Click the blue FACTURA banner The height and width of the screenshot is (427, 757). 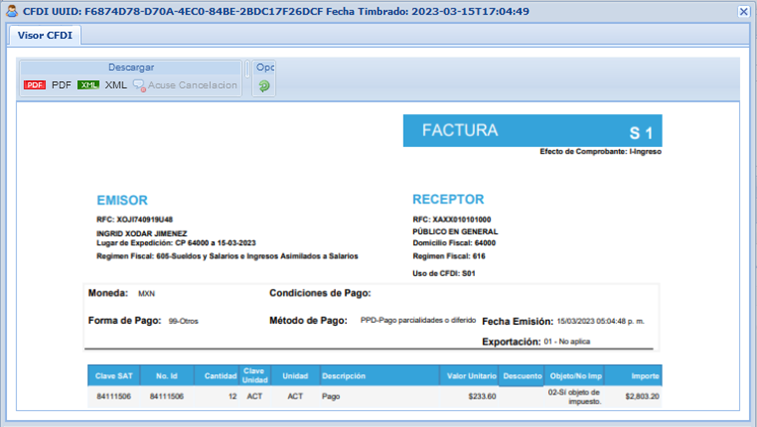(531, 131)
